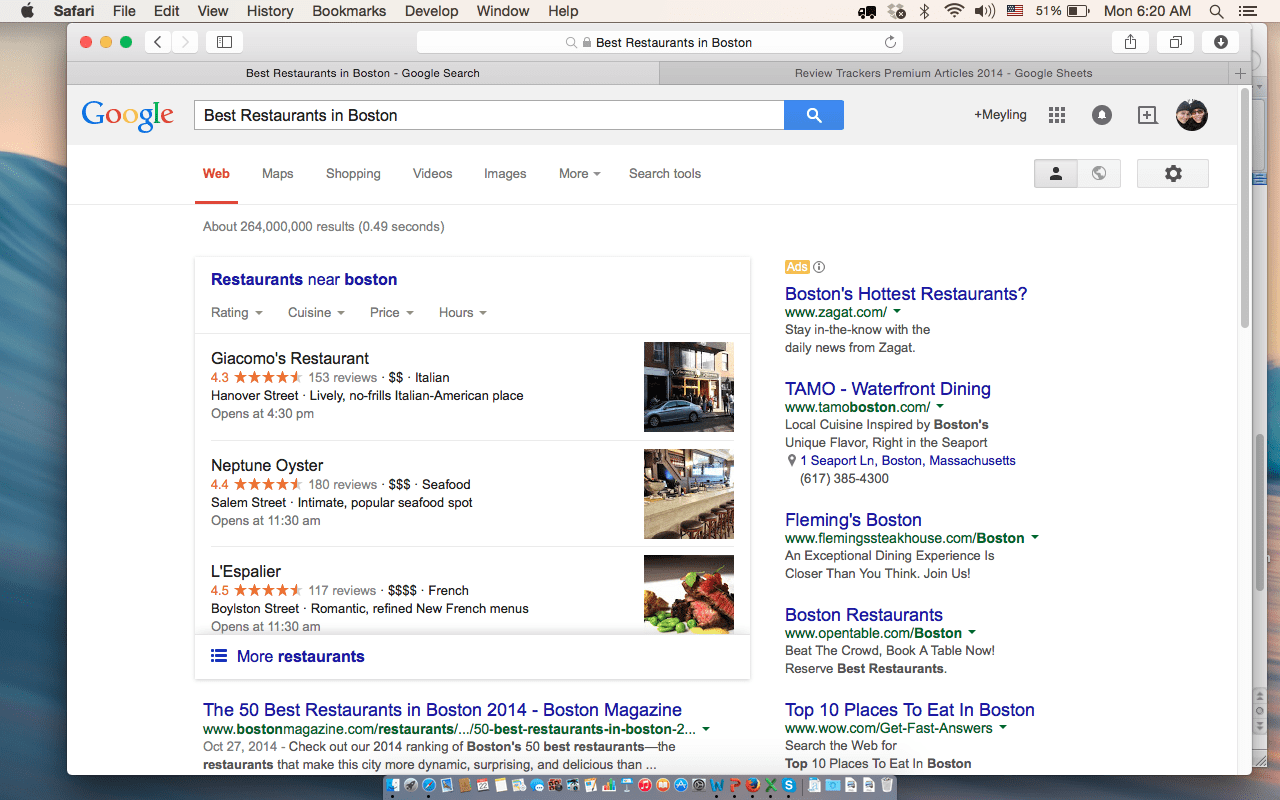
Task: Expand the bostonmagazine.com result arrow
Action: [x=706, y=729]
